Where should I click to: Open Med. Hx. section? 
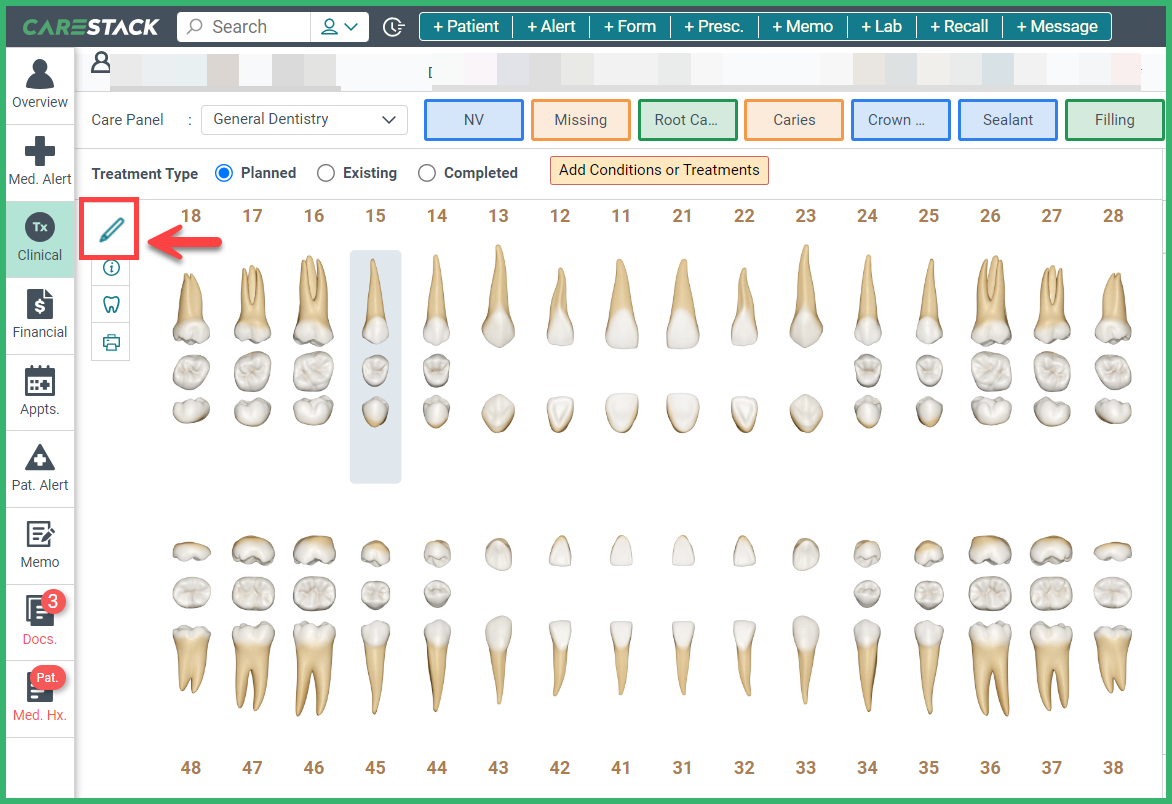(x=40, y=698)
